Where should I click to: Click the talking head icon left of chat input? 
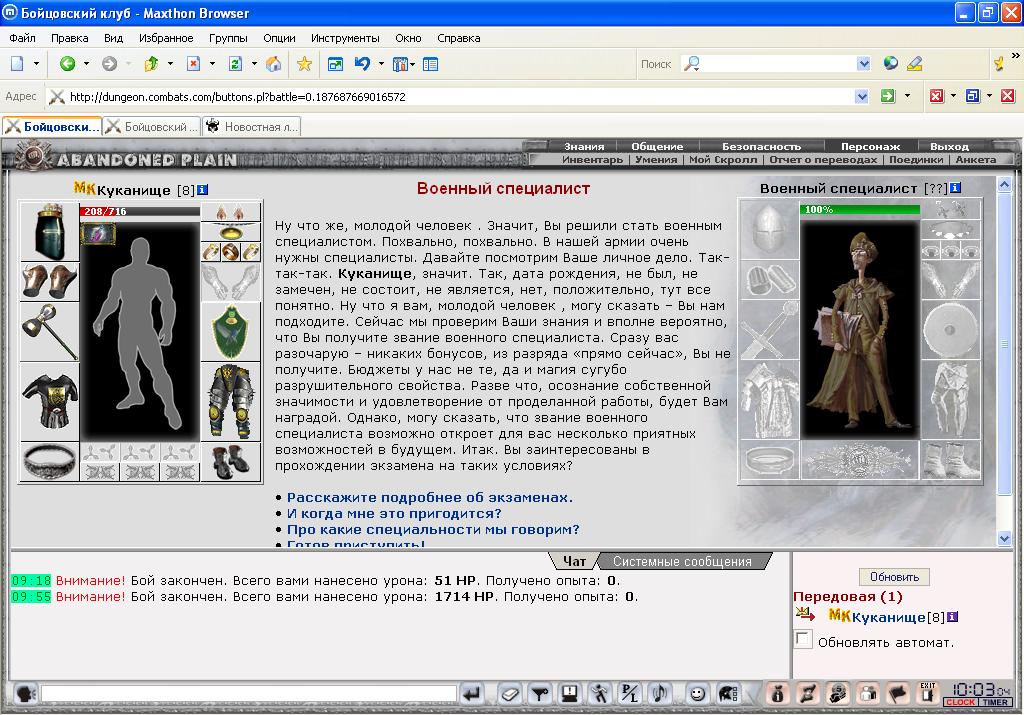pyautogui.click(x=25, y=693)
